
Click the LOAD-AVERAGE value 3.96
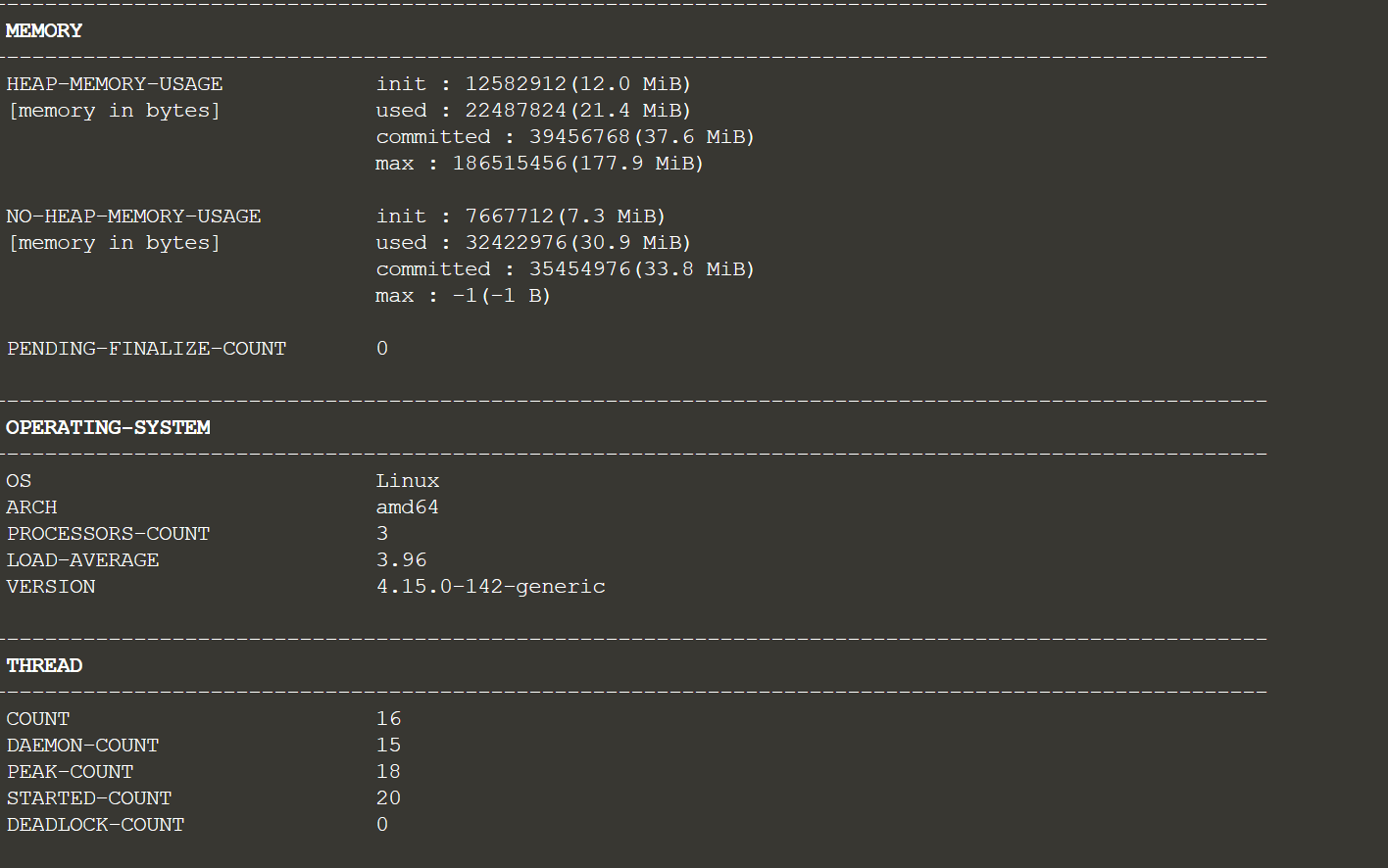pyautogui.click(x=402, y=560)
